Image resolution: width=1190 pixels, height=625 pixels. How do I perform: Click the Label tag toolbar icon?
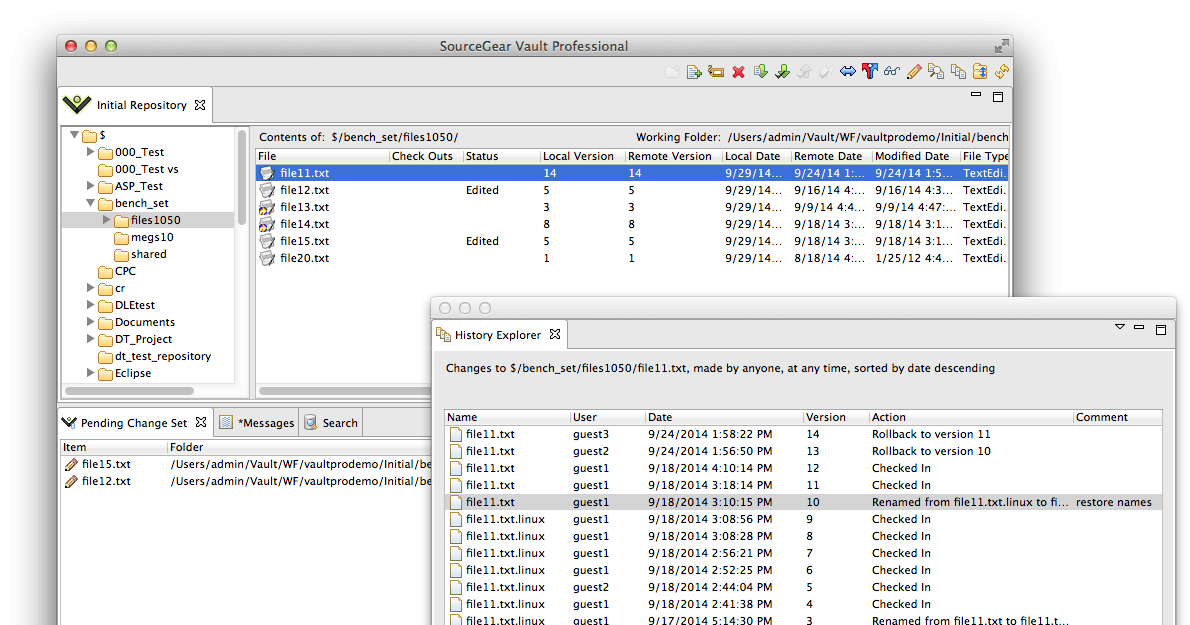click(x=716, y=72)
